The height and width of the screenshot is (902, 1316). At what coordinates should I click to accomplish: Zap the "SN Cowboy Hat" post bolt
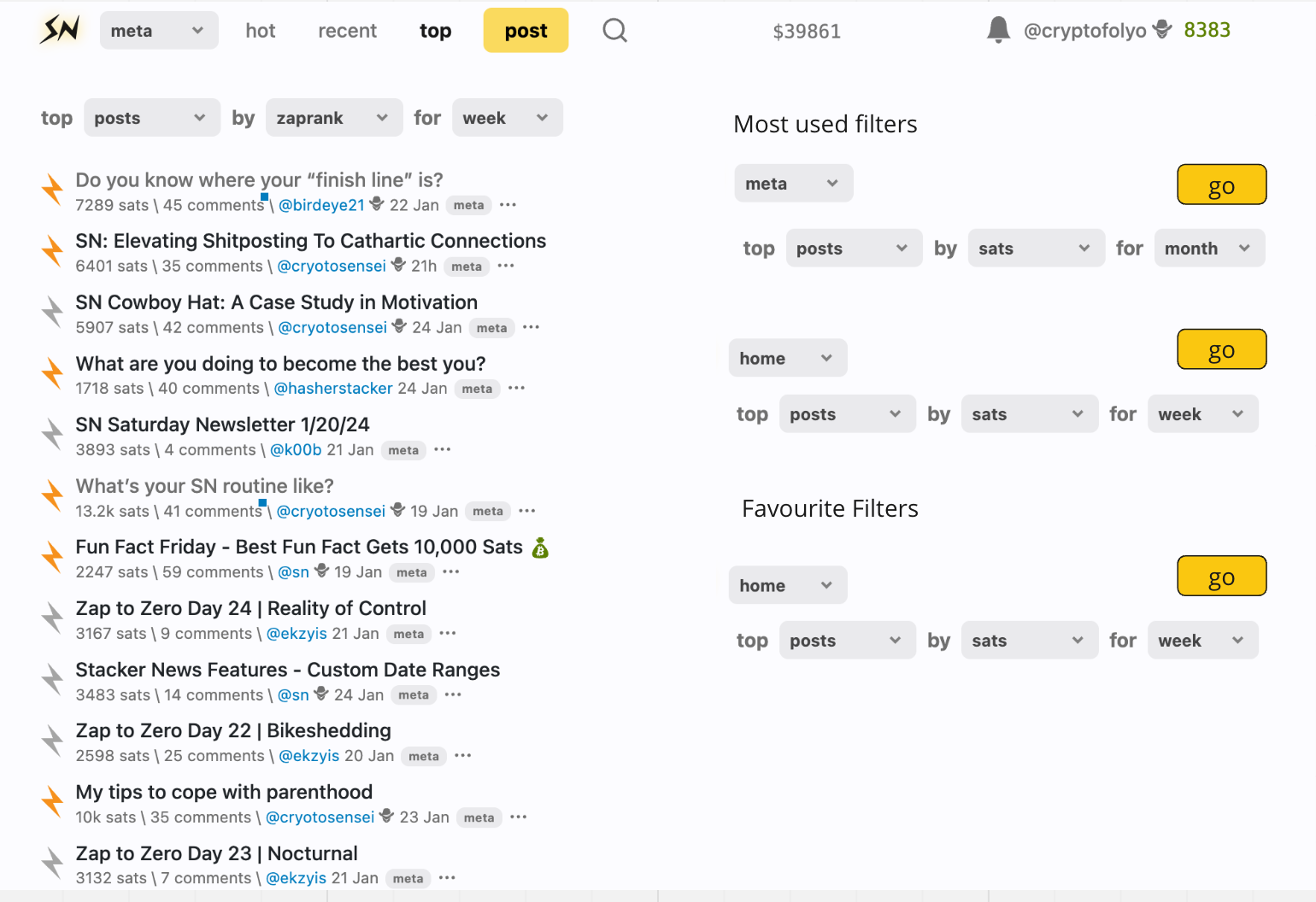click(x=53, y=313)
